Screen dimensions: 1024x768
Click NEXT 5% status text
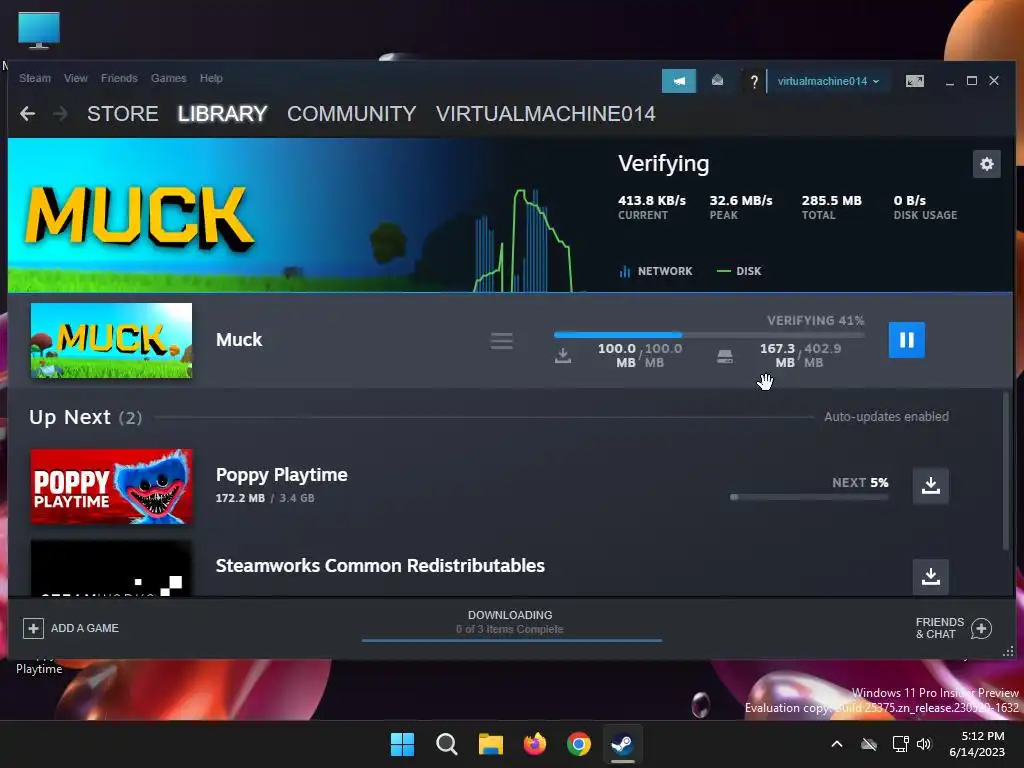(x=860, y=483)
